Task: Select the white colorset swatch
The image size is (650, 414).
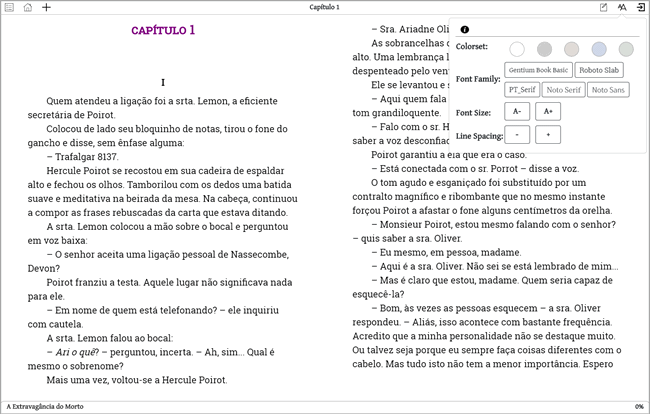Action: (517, 49)
